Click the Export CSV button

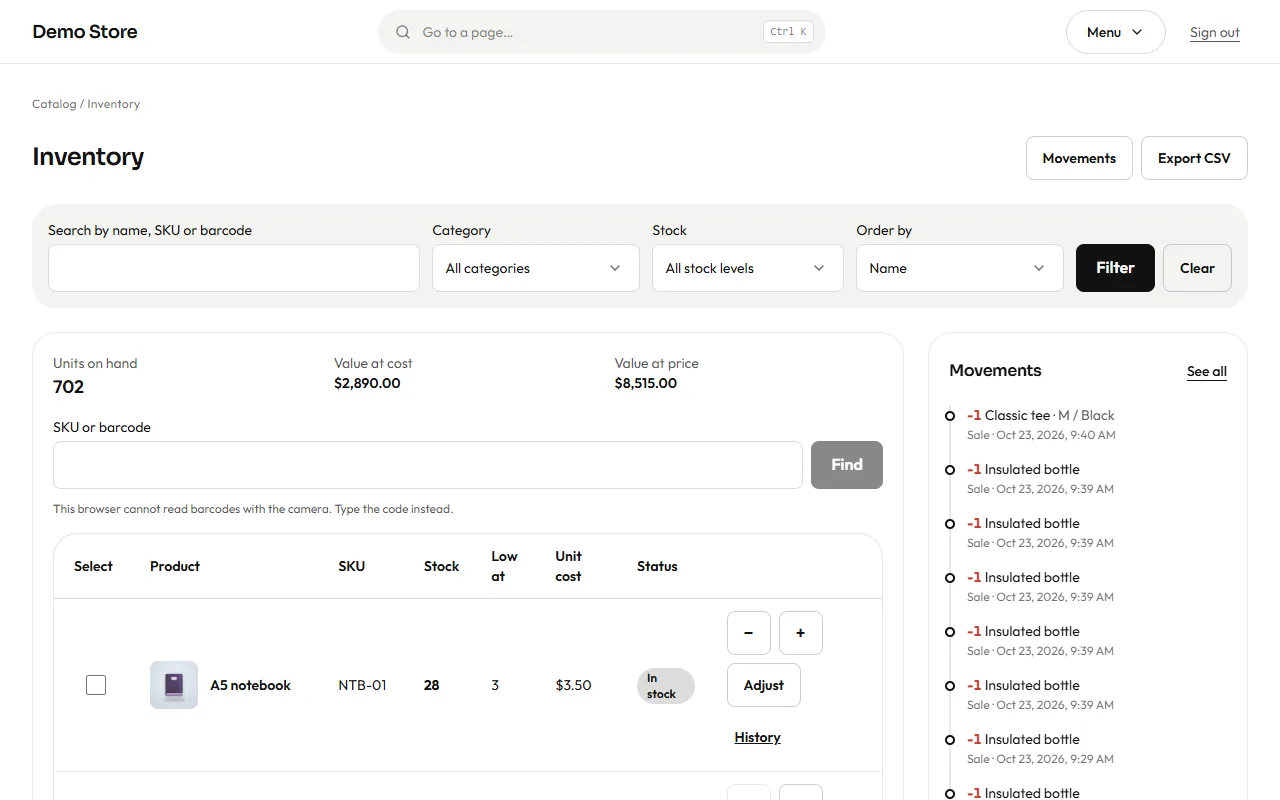[1194, 158]
